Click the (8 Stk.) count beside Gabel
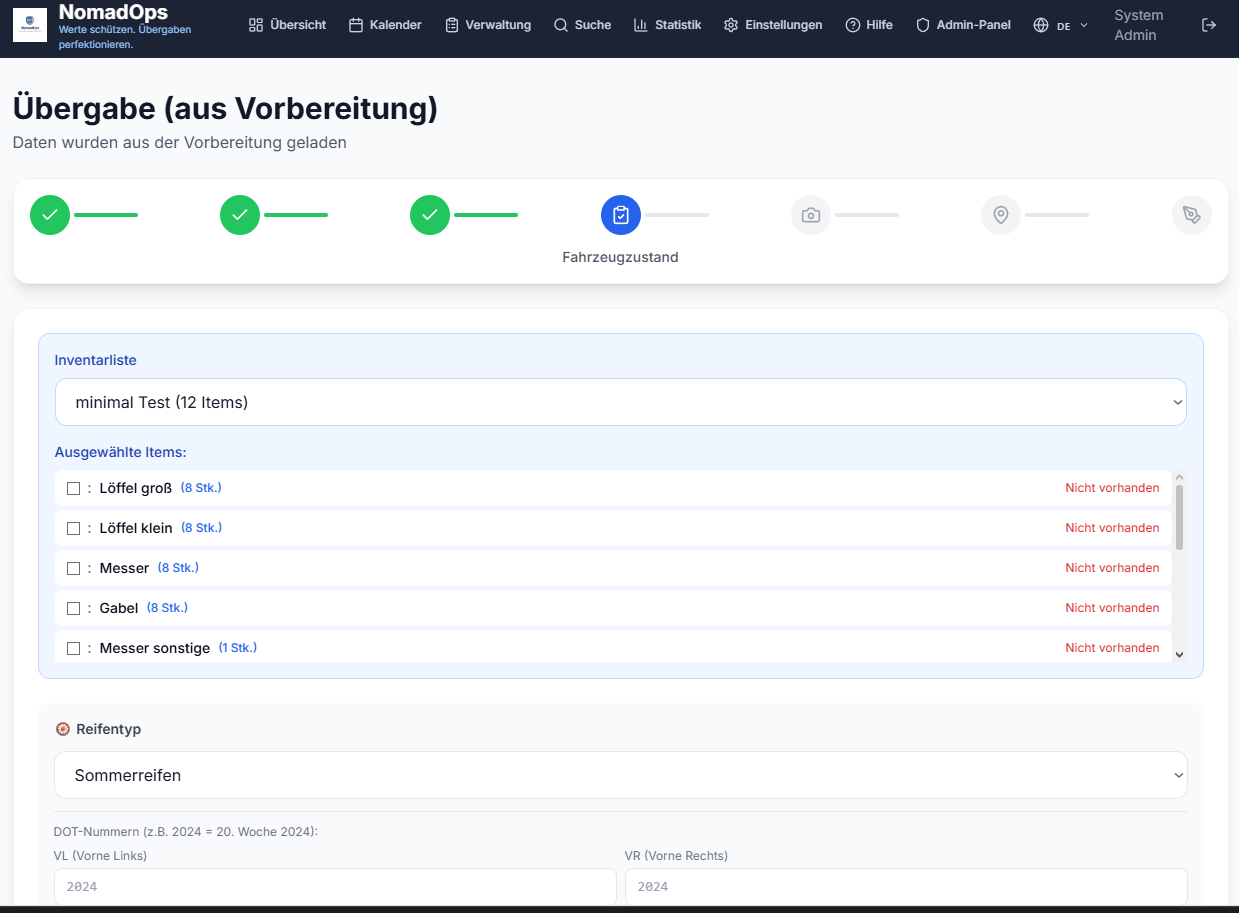 click(x=167, y=608)
